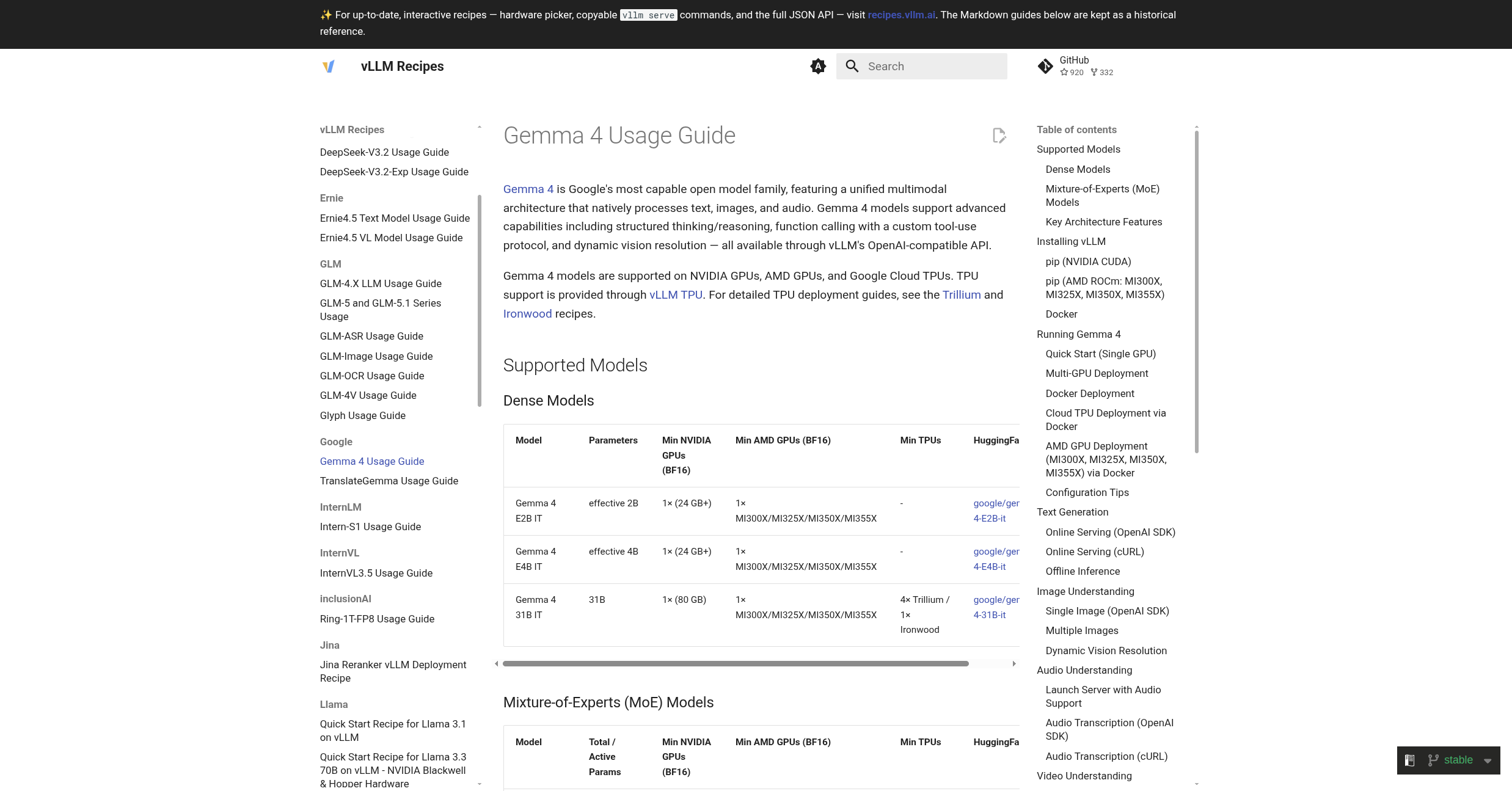
Task: Open GLM-4V Usage Guide
Action: pos(368,395)
